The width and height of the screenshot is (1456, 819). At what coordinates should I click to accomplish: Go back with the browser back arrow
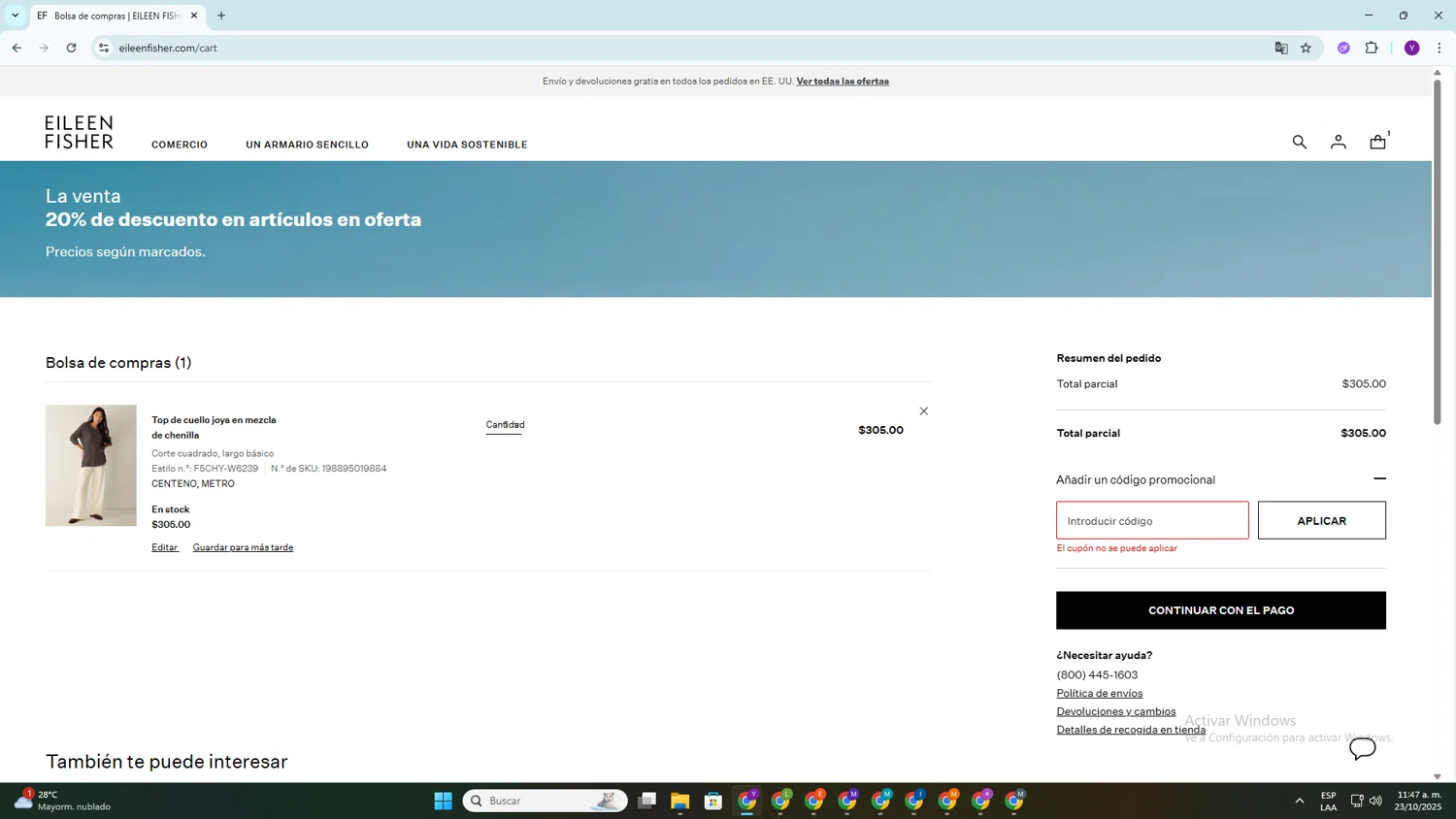coord(17,48)
